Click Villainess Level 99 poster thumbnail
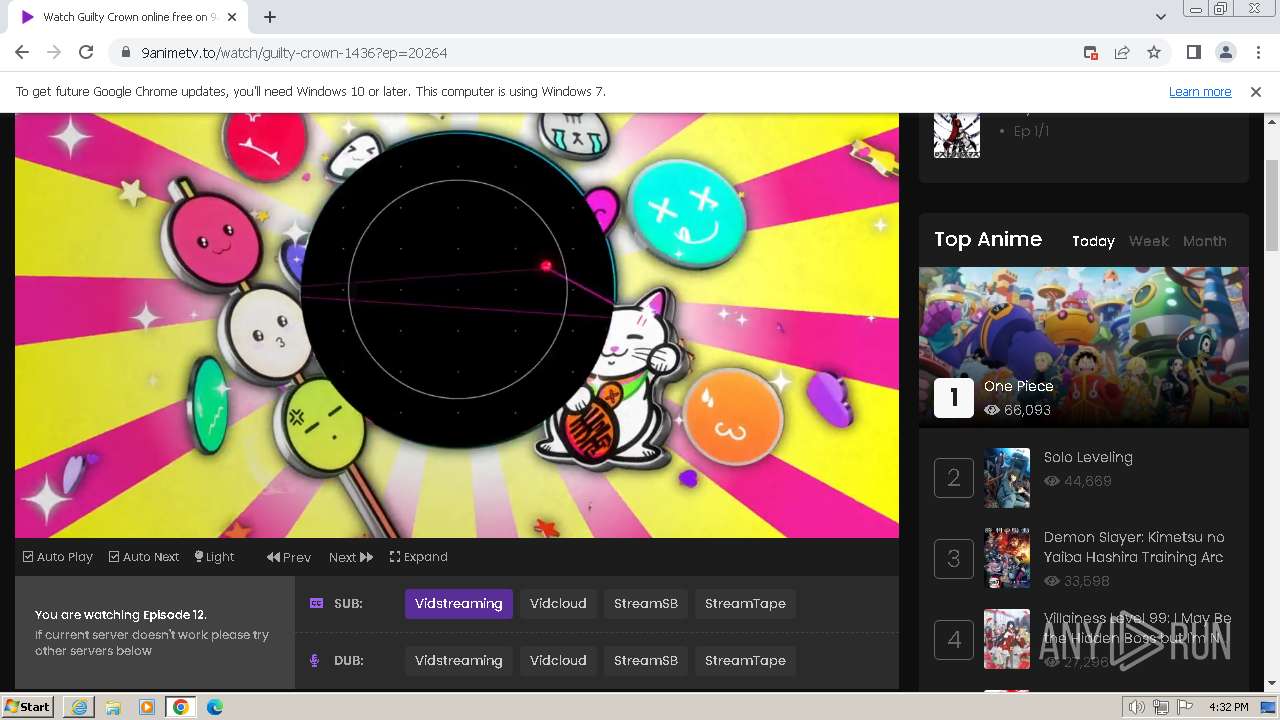The width and height of the screenshot is (1280, 720). (x=1007, y=639)
